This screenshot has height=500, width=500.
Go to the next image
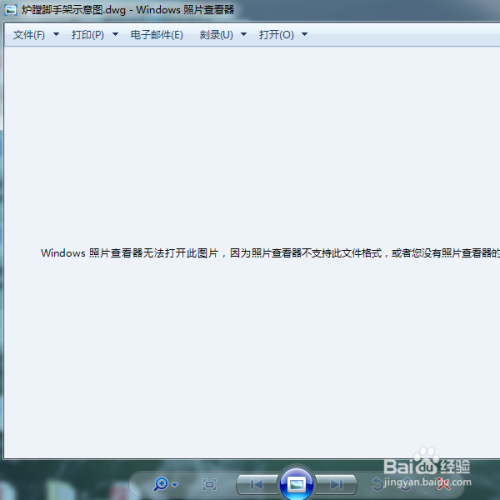point(336,484)
